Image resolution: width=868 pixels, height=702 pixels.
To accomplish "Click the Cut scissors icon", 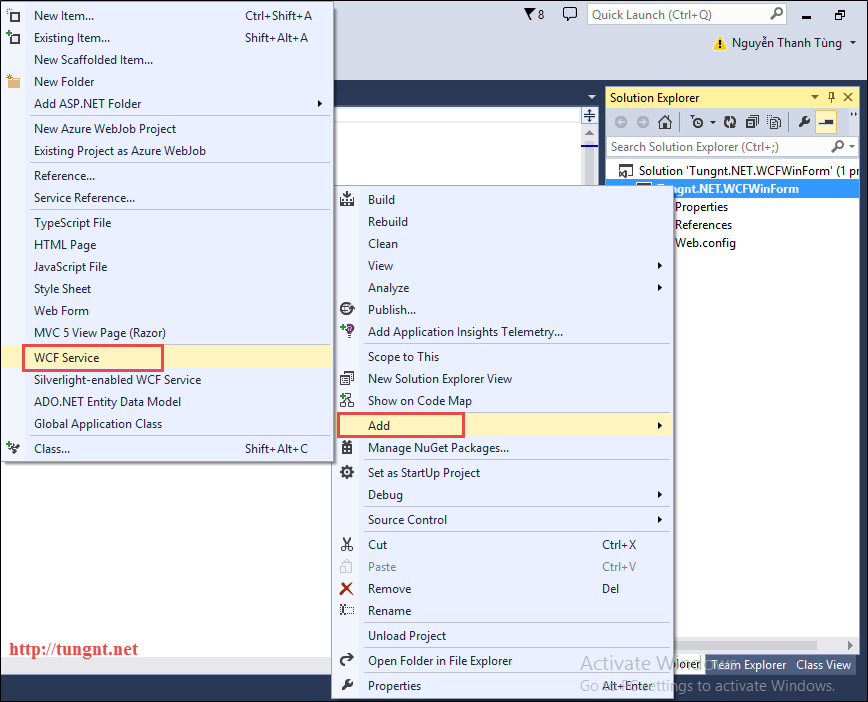I will 347,544.
